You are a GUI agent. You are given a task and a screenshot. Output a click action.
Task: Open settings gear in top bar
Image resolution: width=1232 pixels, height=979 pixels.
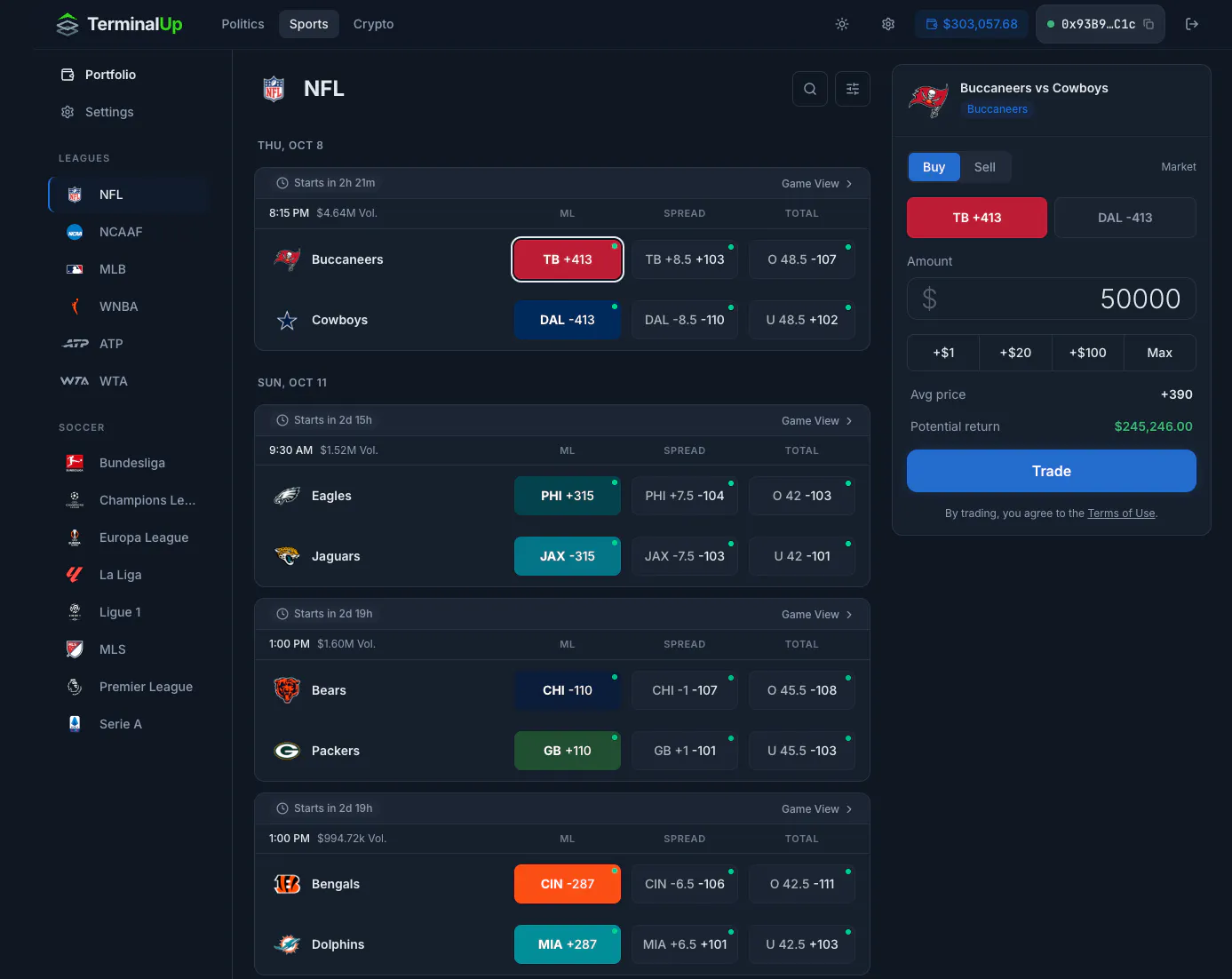point(888,24)
